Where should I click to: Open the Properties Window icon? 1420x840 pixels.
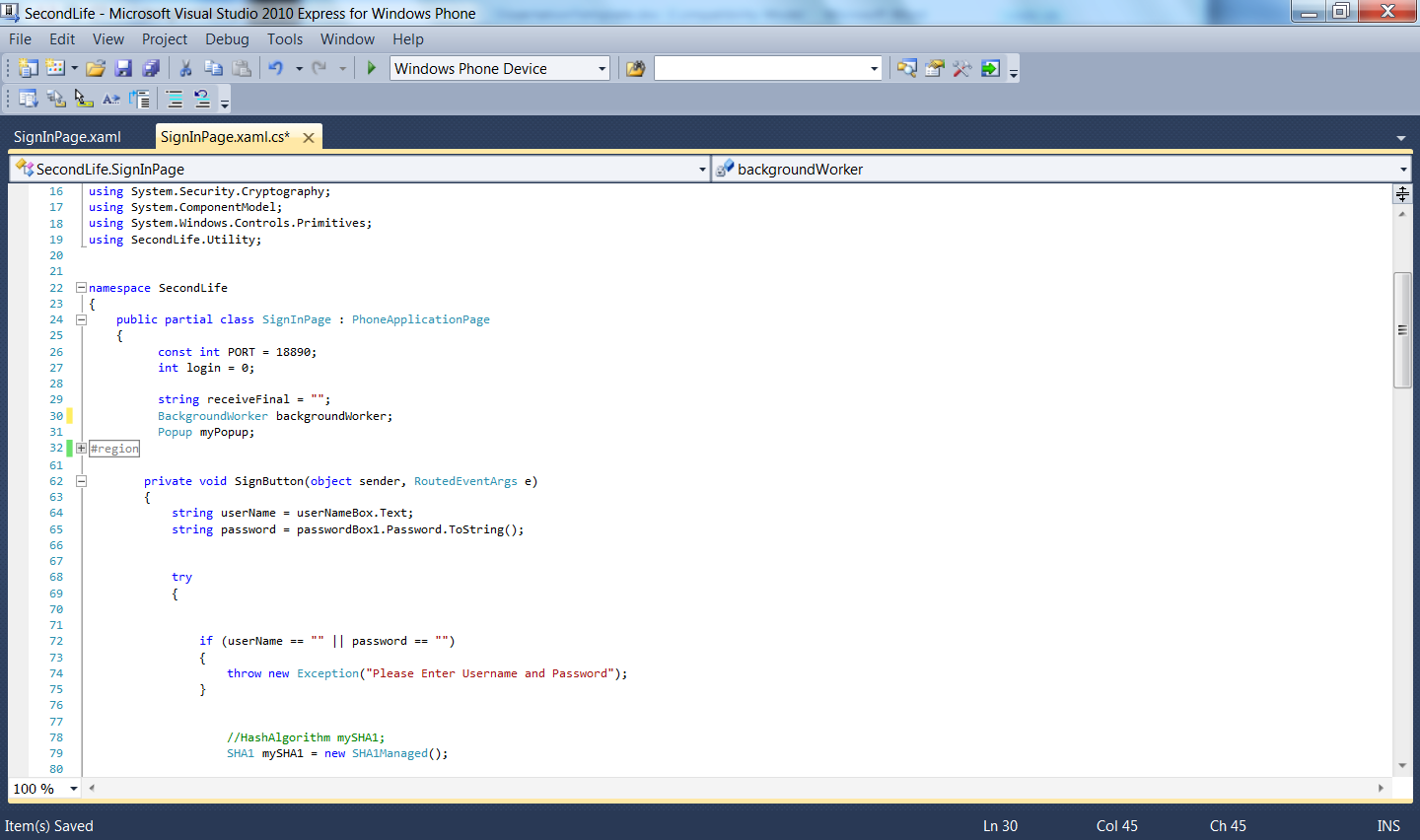[x=935, y=68]
